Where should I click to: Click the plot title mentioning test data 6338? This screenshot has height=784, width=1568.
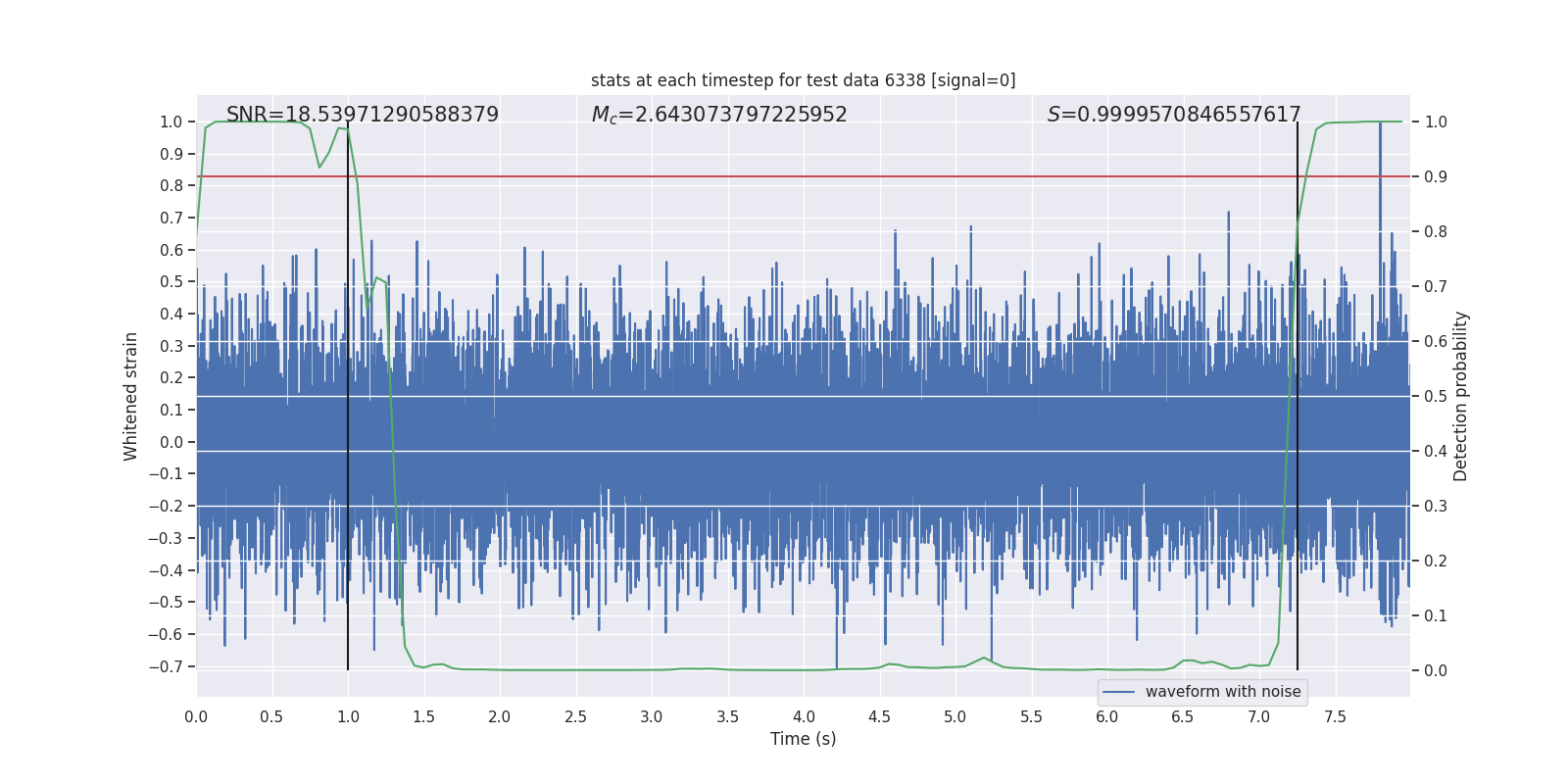pyautogui.click(x=803, y=80)
